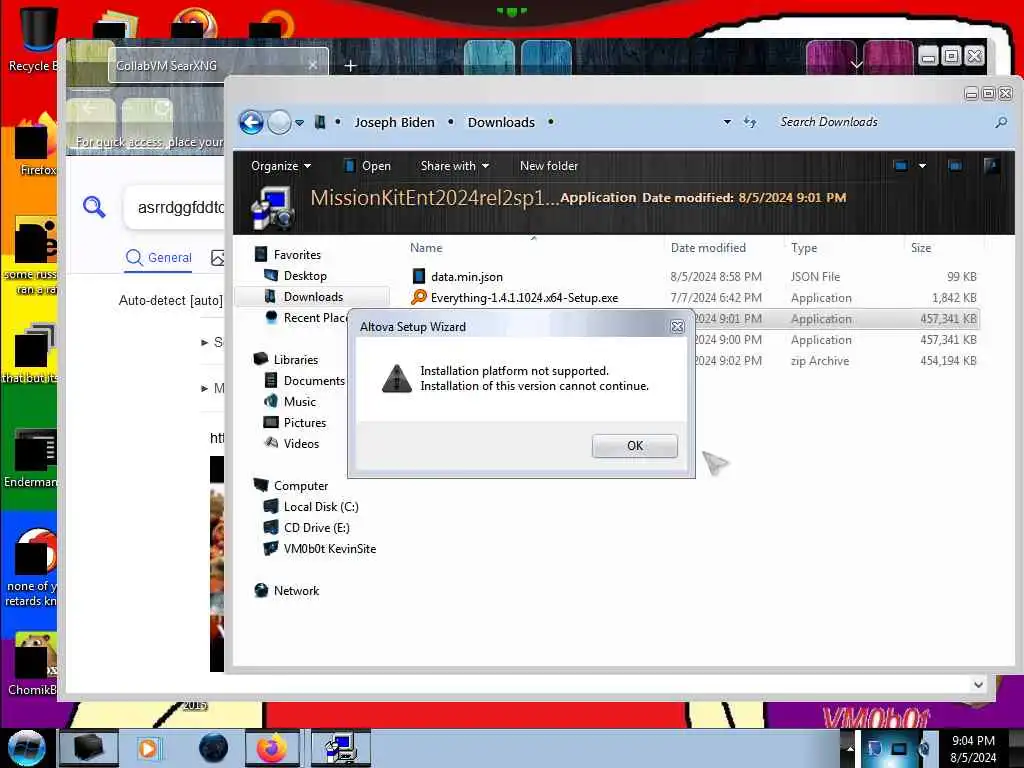Click SearXNG search magnifier icon

94,207
